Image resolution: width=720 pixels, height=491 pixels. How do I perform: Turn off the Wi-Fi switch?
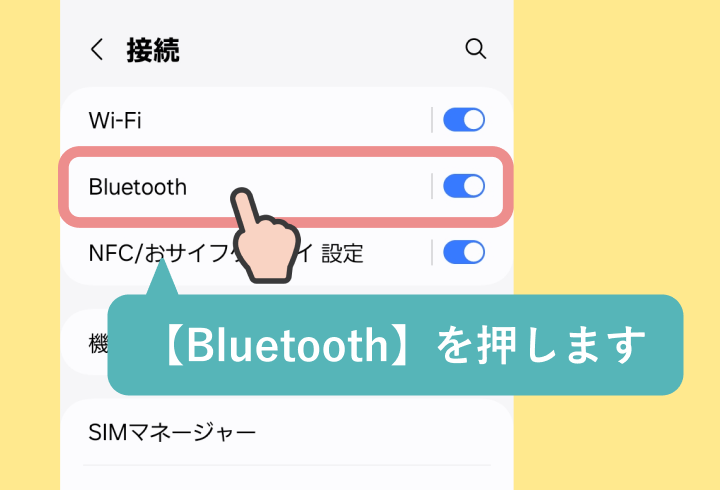pos(464,120)
